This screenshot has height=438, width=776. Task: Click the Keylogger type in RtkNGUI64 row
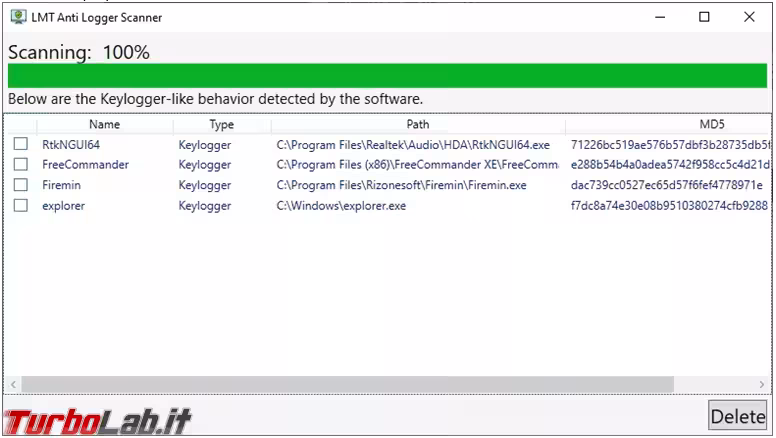[204, 145]
